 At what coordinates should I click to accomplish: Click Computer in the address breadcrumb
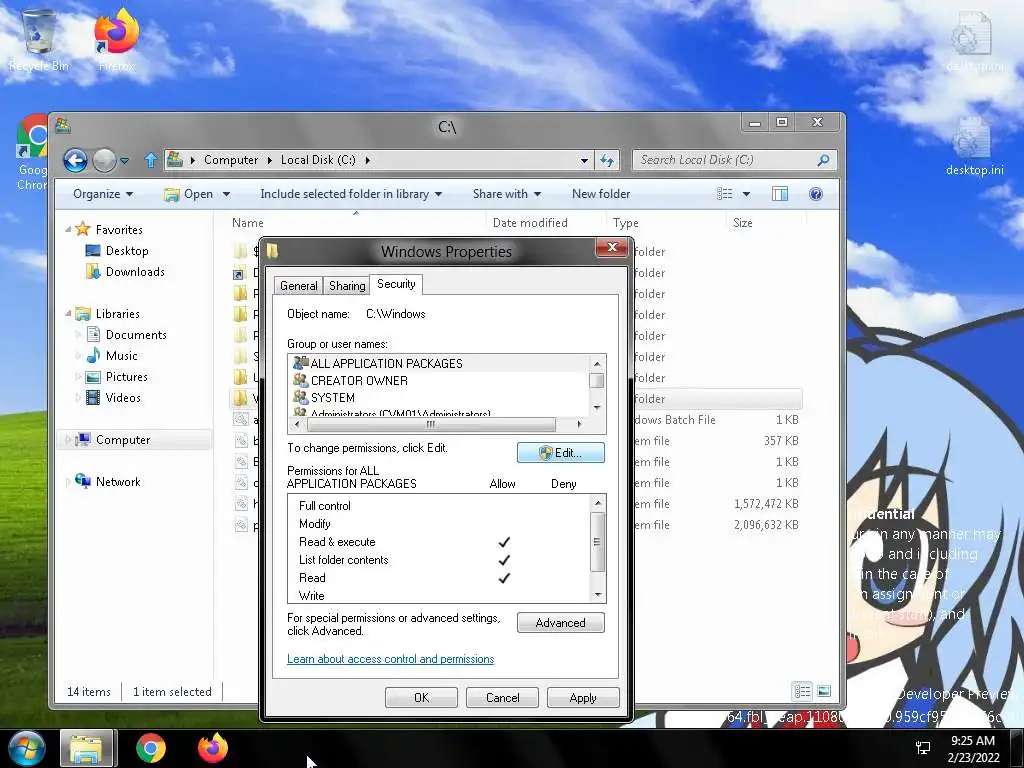(231, 160)
